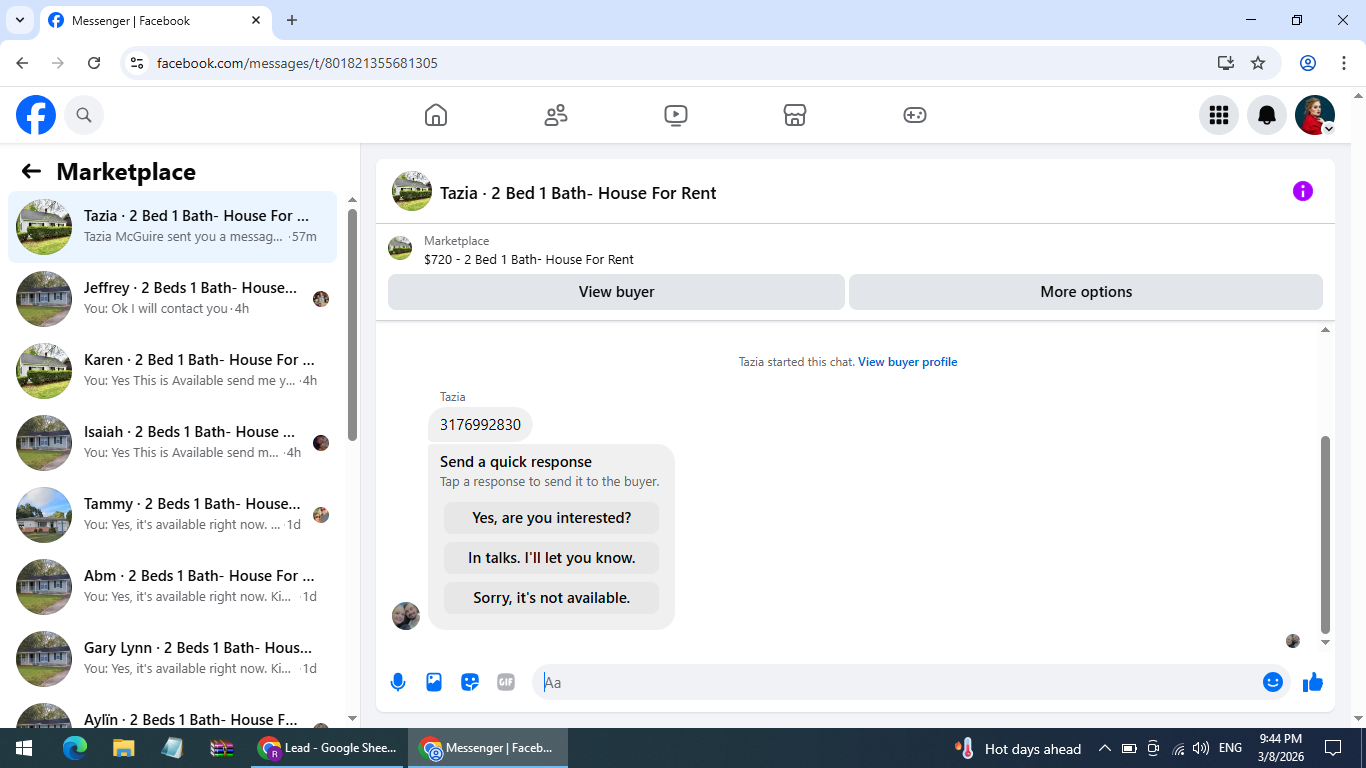Viewport: 1366px width, 768px height.
Task: Launch Microsoft Edge from the taskbar
Action: [75, 748]
